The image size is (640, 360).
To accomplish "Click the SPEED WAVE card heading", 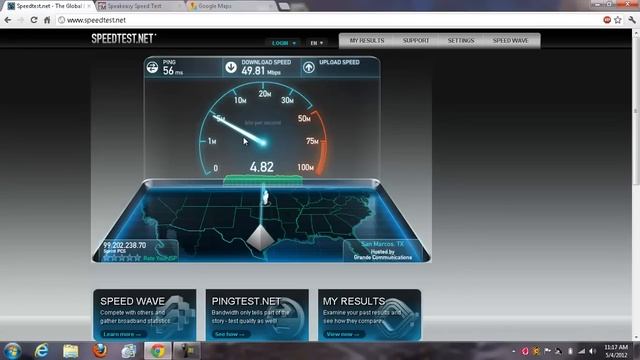I will click(132, 301).
